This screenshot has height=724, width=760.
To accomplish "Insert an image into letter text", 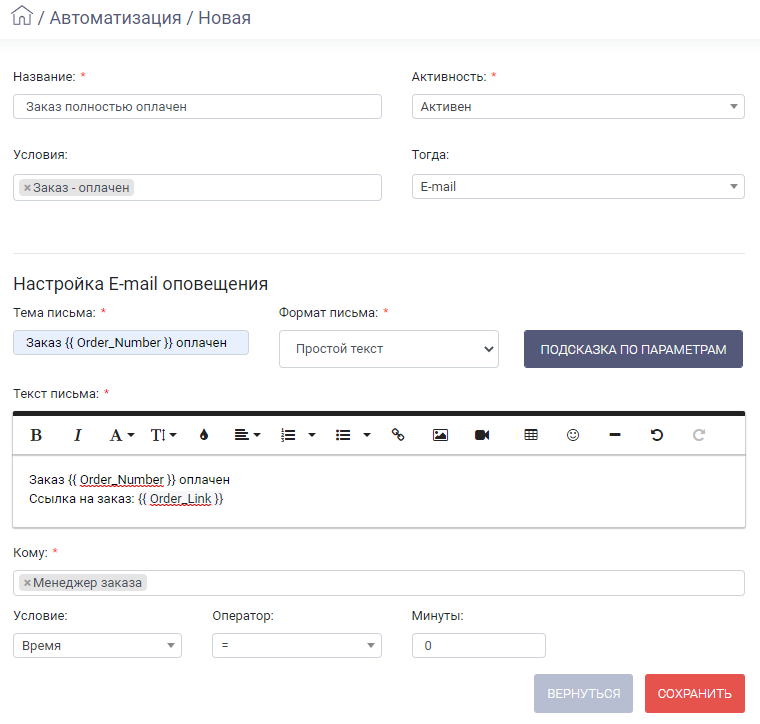I will (x=440, y=435).
